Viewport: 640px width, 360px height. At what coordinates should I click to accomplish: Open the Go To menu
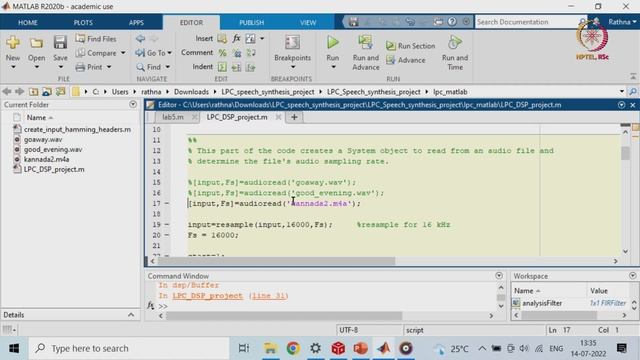(x=153, y=53)
